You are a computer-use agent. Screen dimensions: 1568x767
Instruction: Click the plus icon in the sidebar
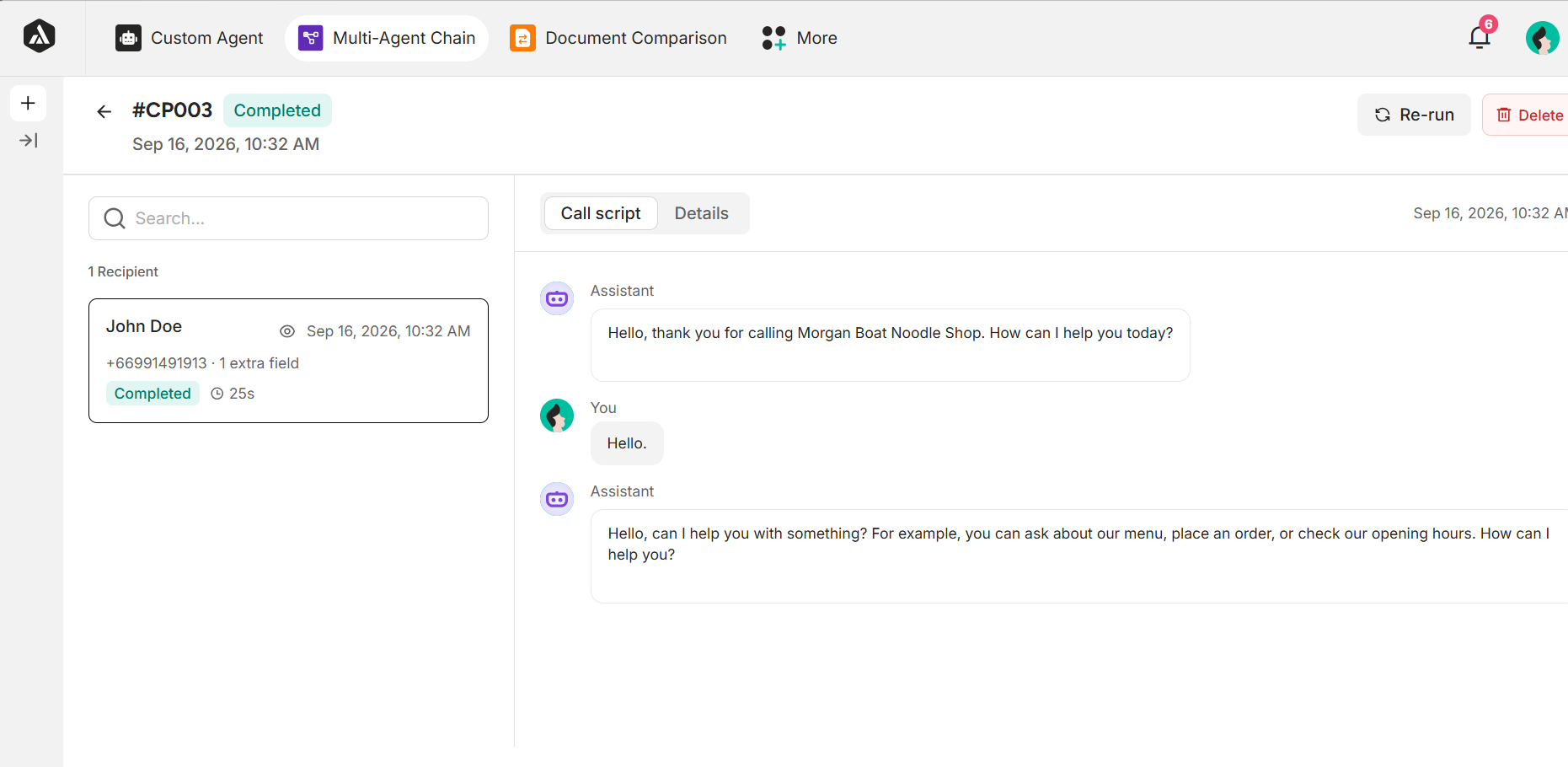pyautogui.click(x=28, y=103)
